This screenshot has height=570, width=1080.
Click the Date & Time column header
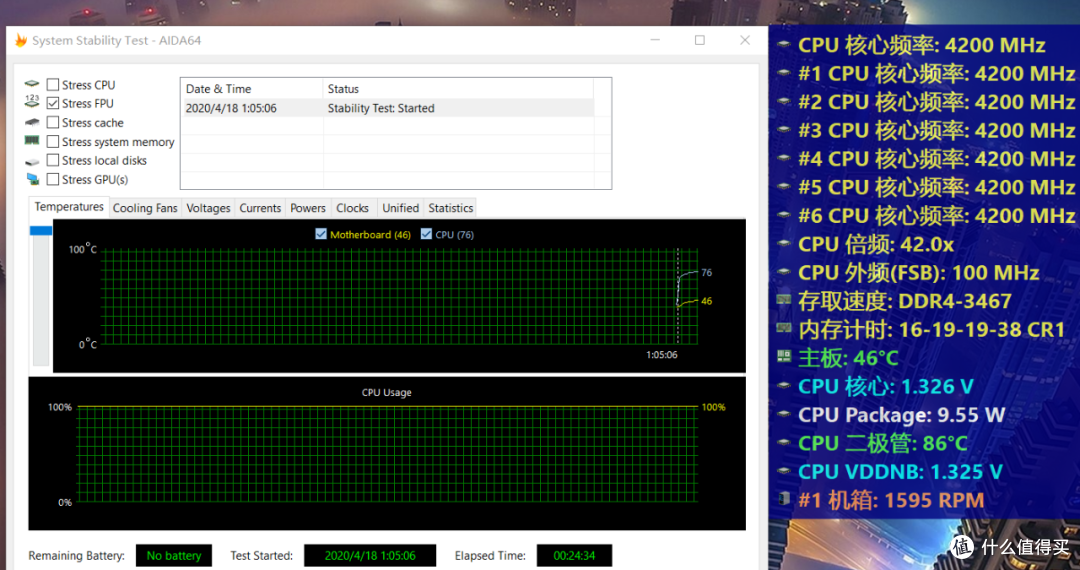click(251, 89)
